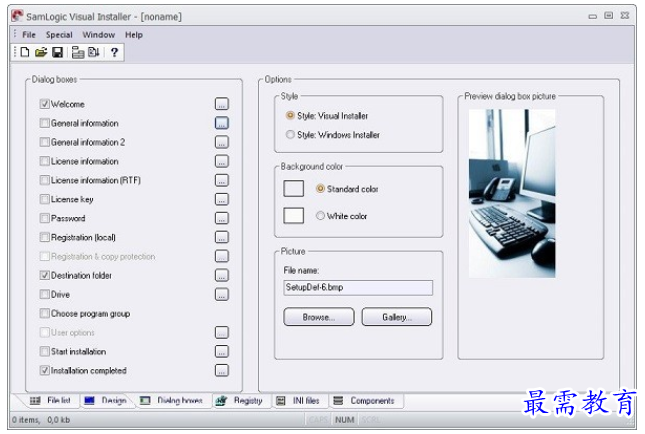Select the Standard color radio button

320,189
